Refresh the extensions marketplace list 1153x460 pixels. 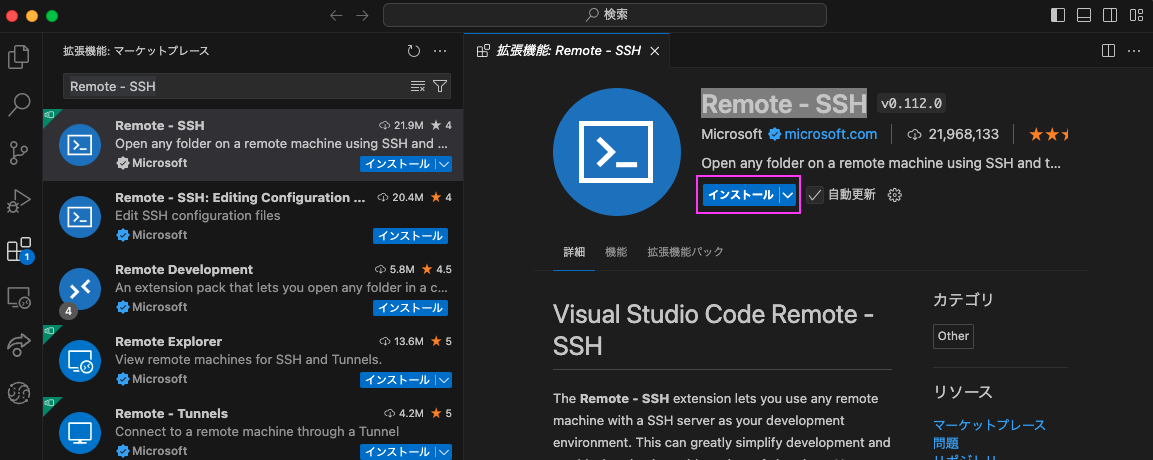(x=414, y=51)
